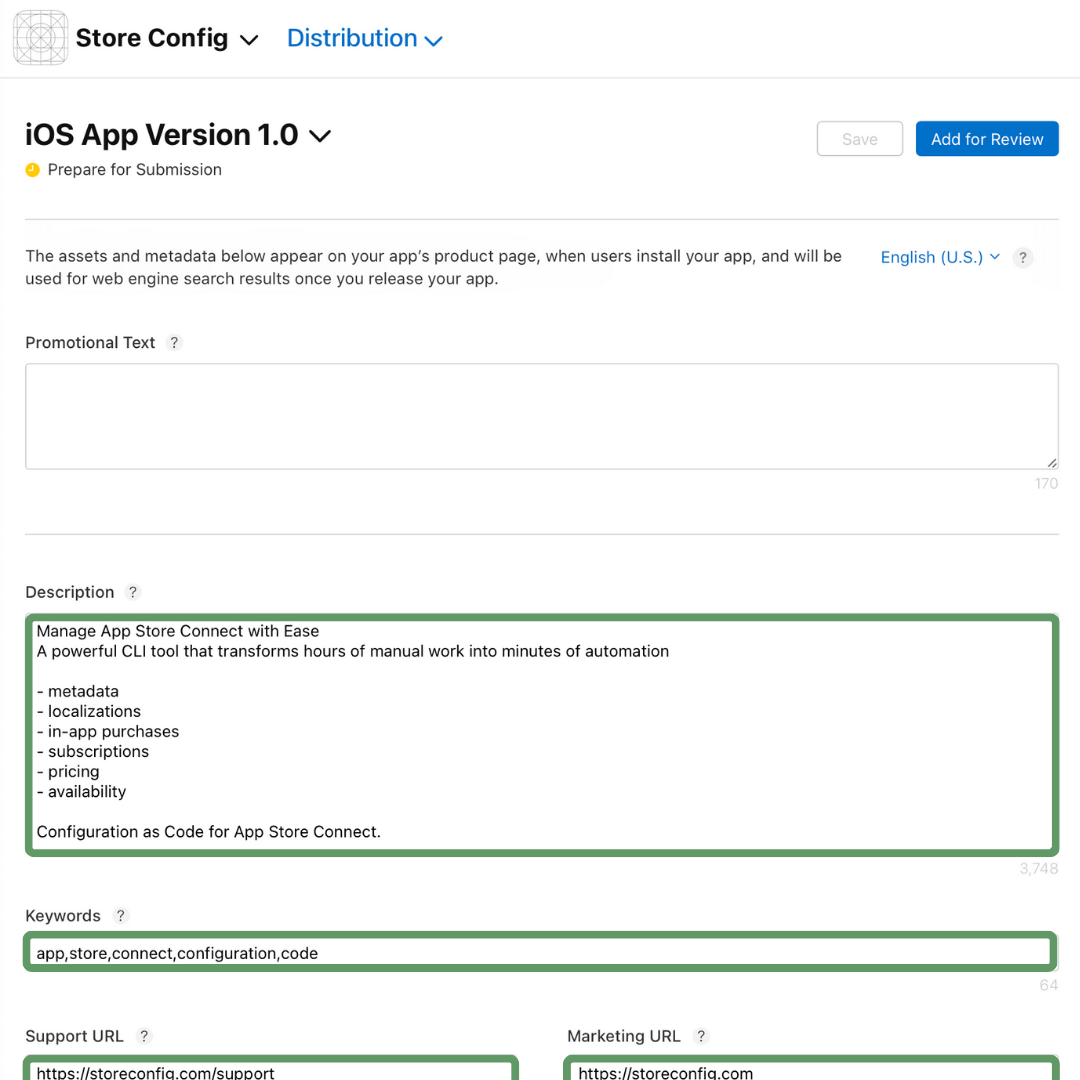Image resolution: width=1080 pixels, height=1080 pixels.
Task: Expand the Store Config dropdown
Action: 249,40
